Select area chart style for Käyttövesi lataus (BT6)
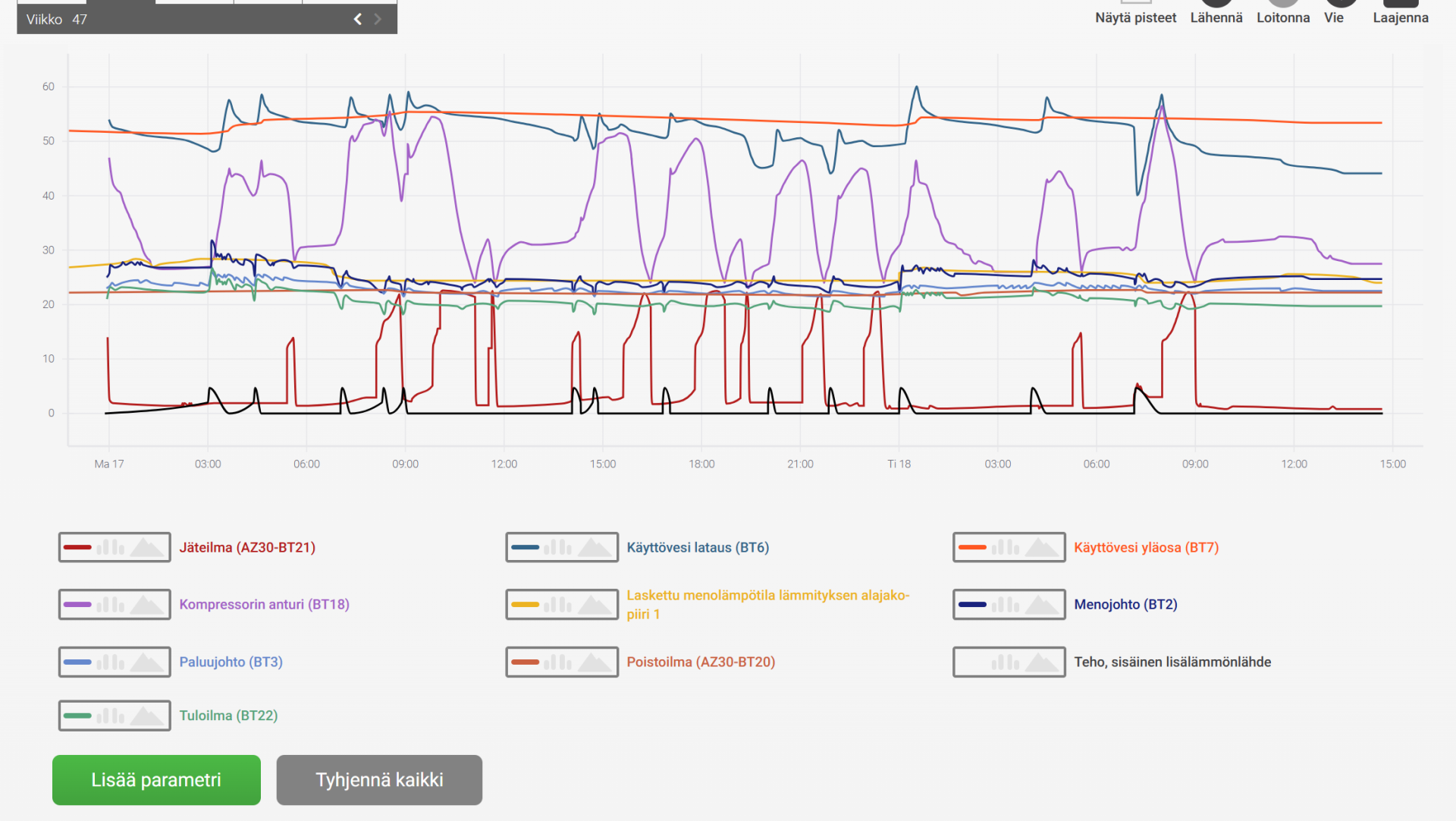The height and width of the screenshot is (821, 1456). click(x=595, y=547)
